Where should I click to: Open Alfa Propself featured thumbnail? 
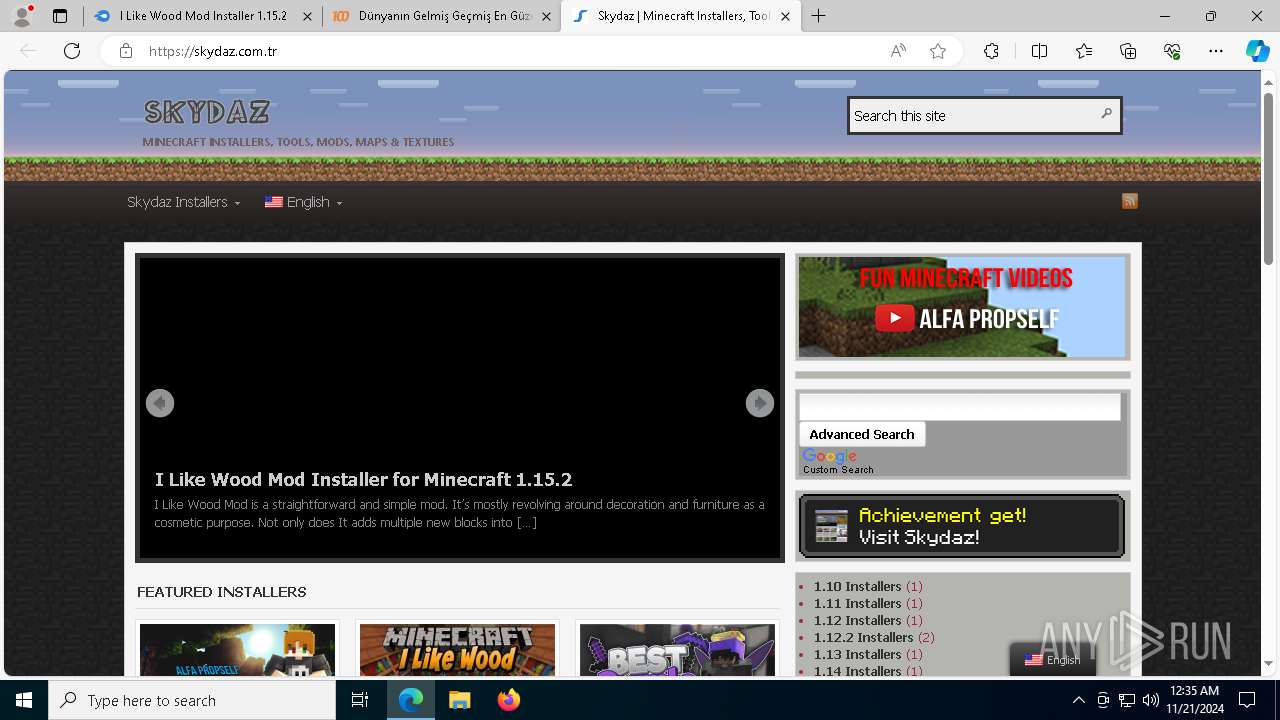[237, 649]
